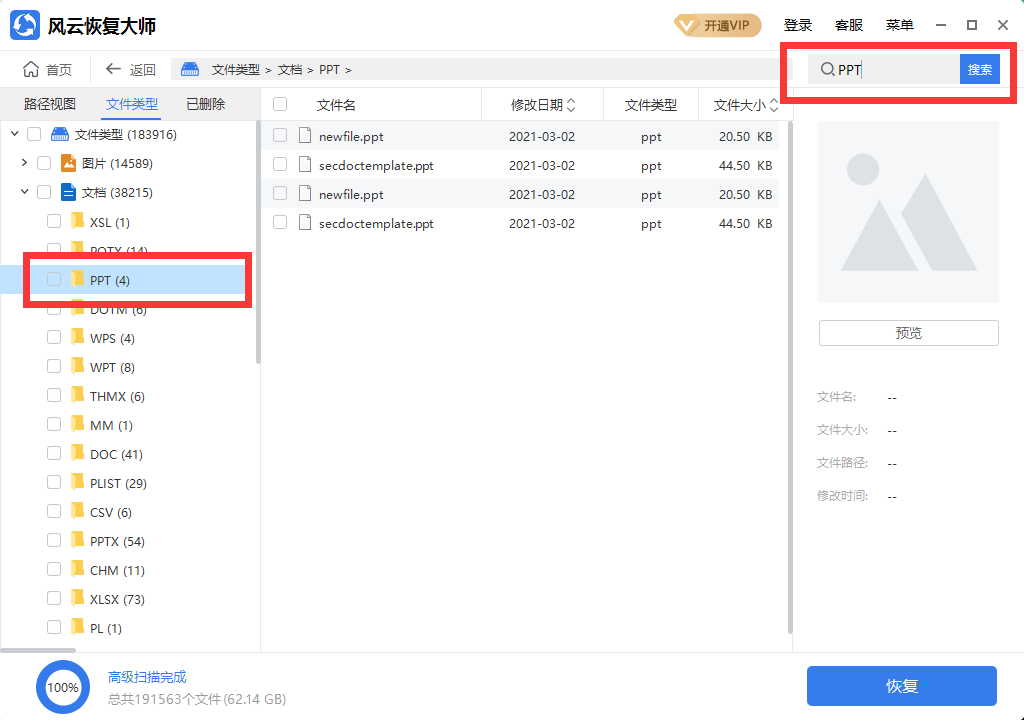Click the 恢复 recovery button
1024x720 pixels.
[x=900, y=686]
